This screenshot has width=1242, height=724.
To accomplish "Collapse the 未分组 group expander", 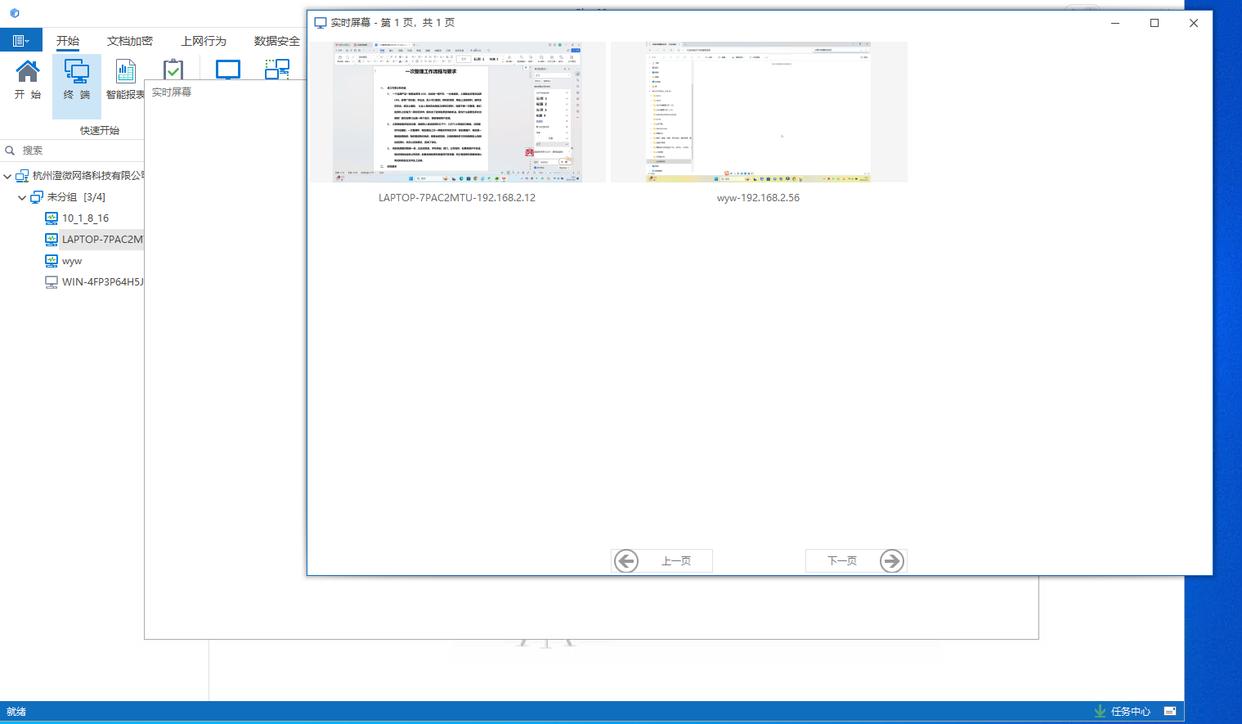I will point(22,197).
